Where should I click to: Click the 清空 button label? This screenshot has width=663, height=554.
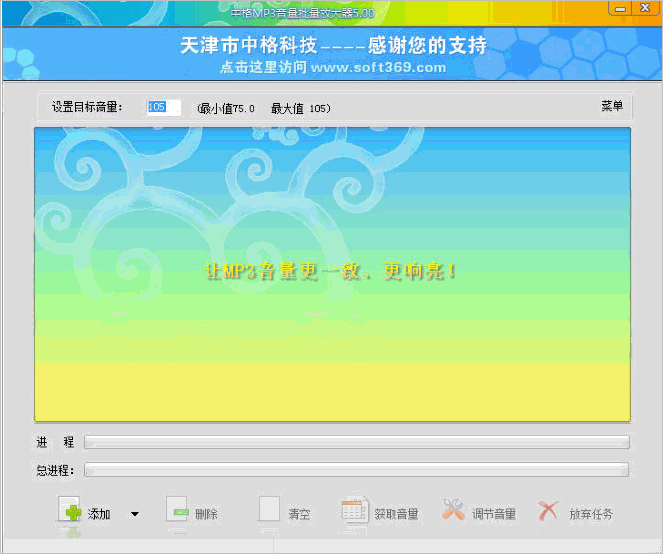tap(299, 514)
